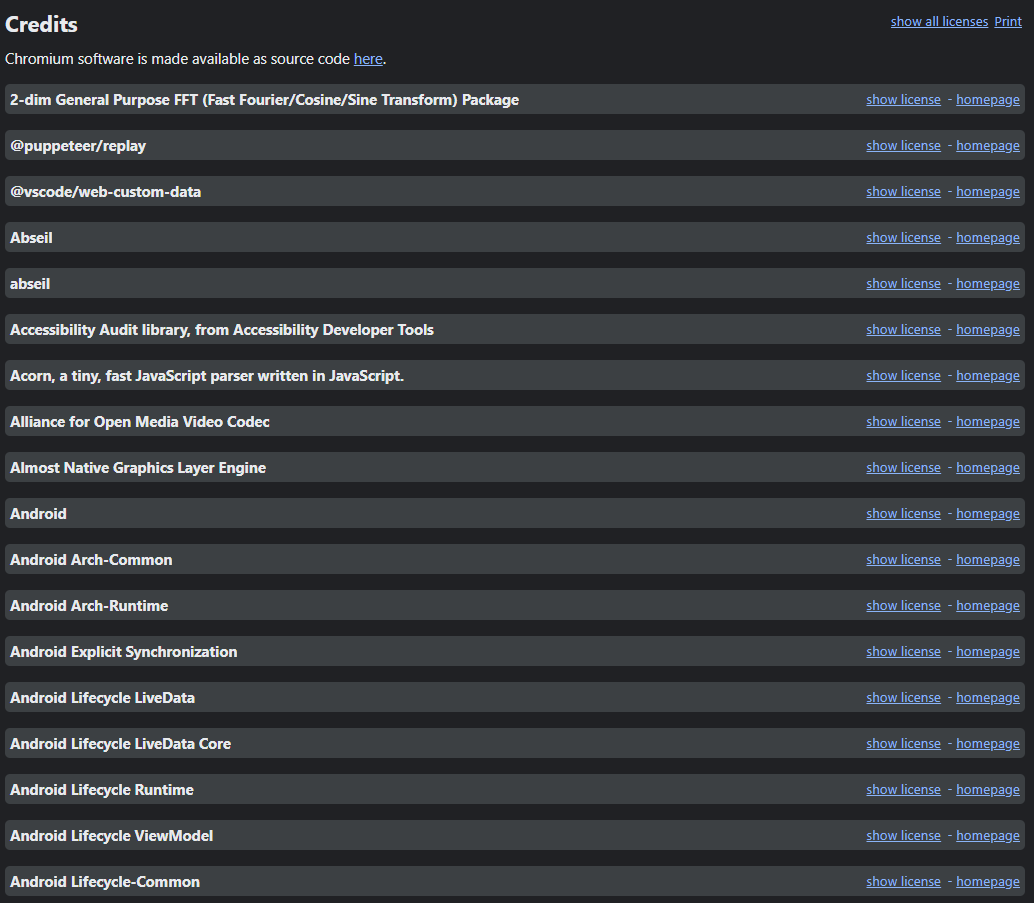Screen dimensions: 1034x903
Task: Show license for Accessibility Audit library
Action: (x=903, y=330)
